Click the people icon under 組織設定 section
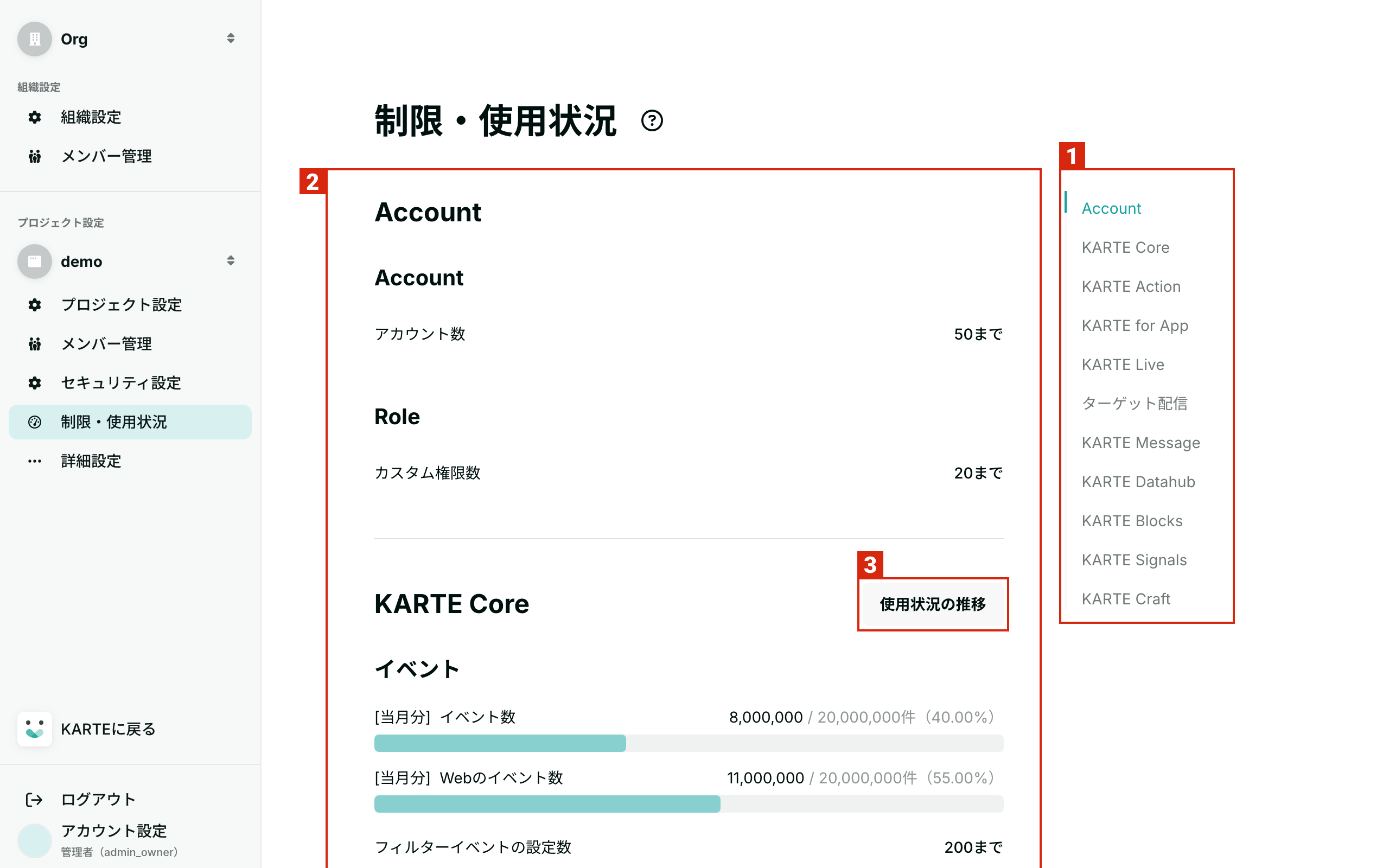Image resolution: width=1389 pixels, height=868 pixels. 34,156
